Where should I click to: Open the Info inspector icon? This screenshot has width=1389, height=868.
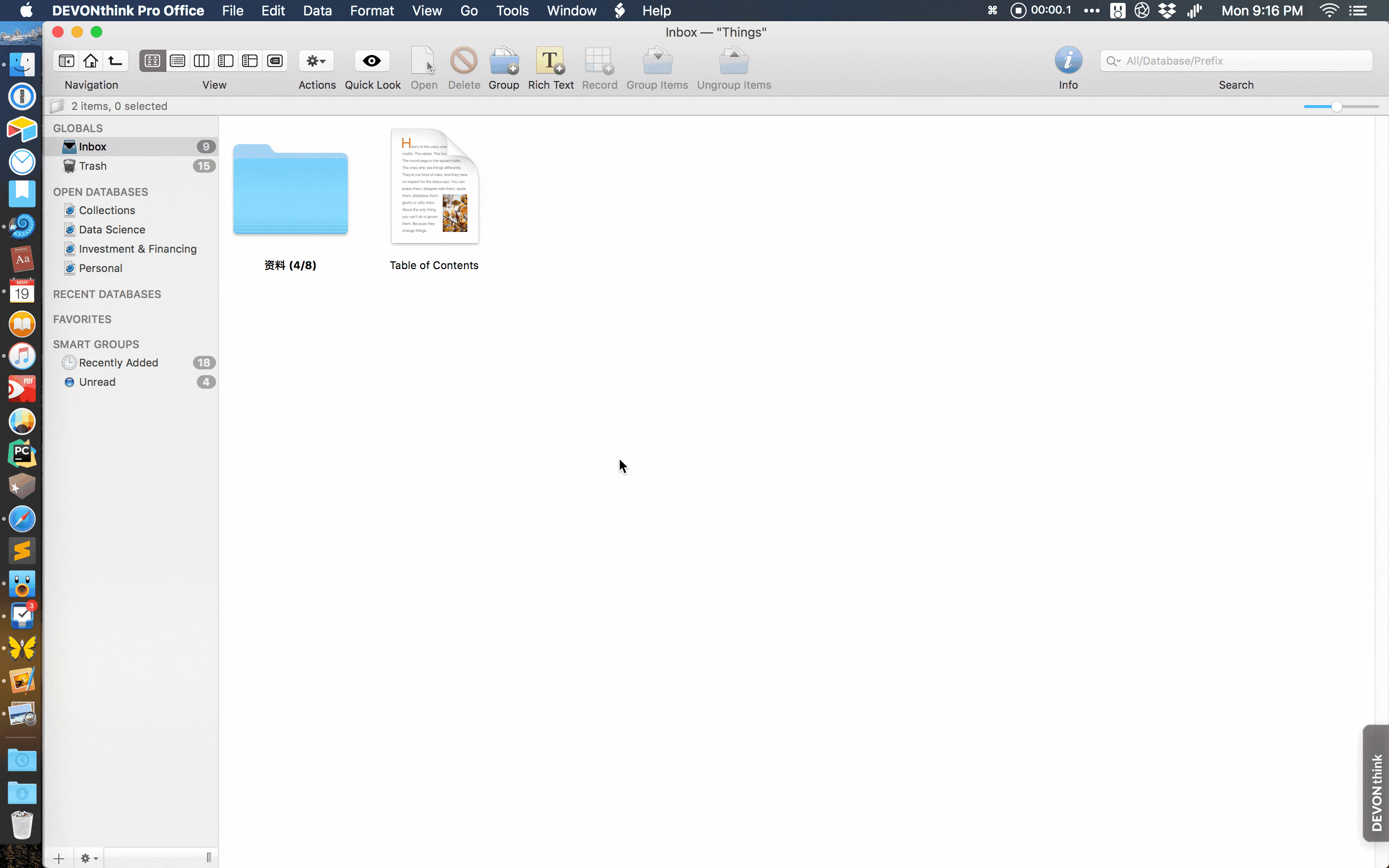pos(1068,61)
